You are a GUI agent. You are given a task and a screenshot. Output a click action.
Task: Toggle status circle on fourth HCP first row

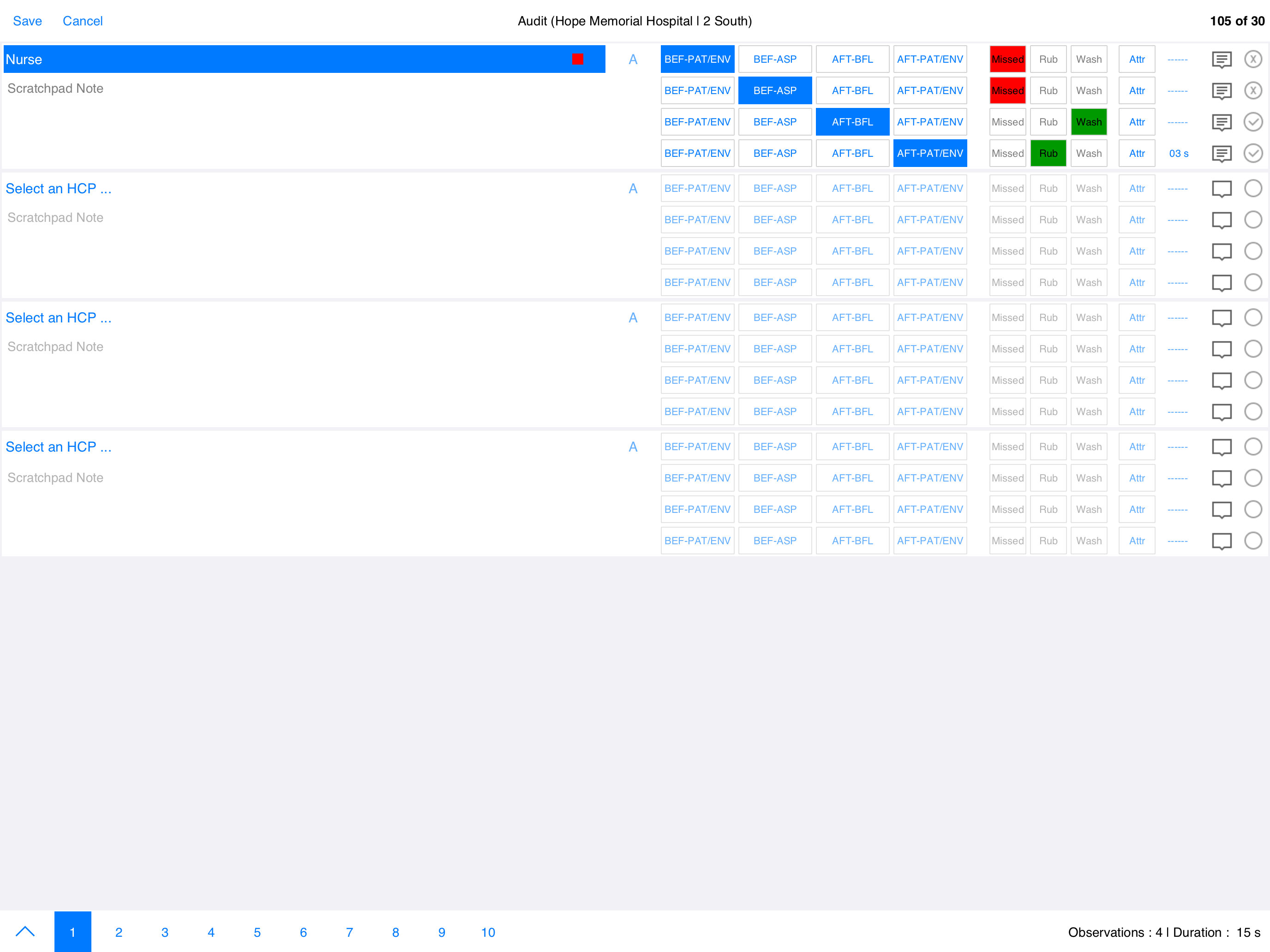pos(1253,446)
